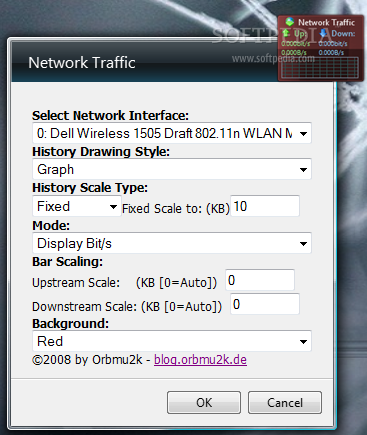Click the 'Network Traffic' dialog title text
The width and height of the screenshot is (367, 435).
[82, 63]
